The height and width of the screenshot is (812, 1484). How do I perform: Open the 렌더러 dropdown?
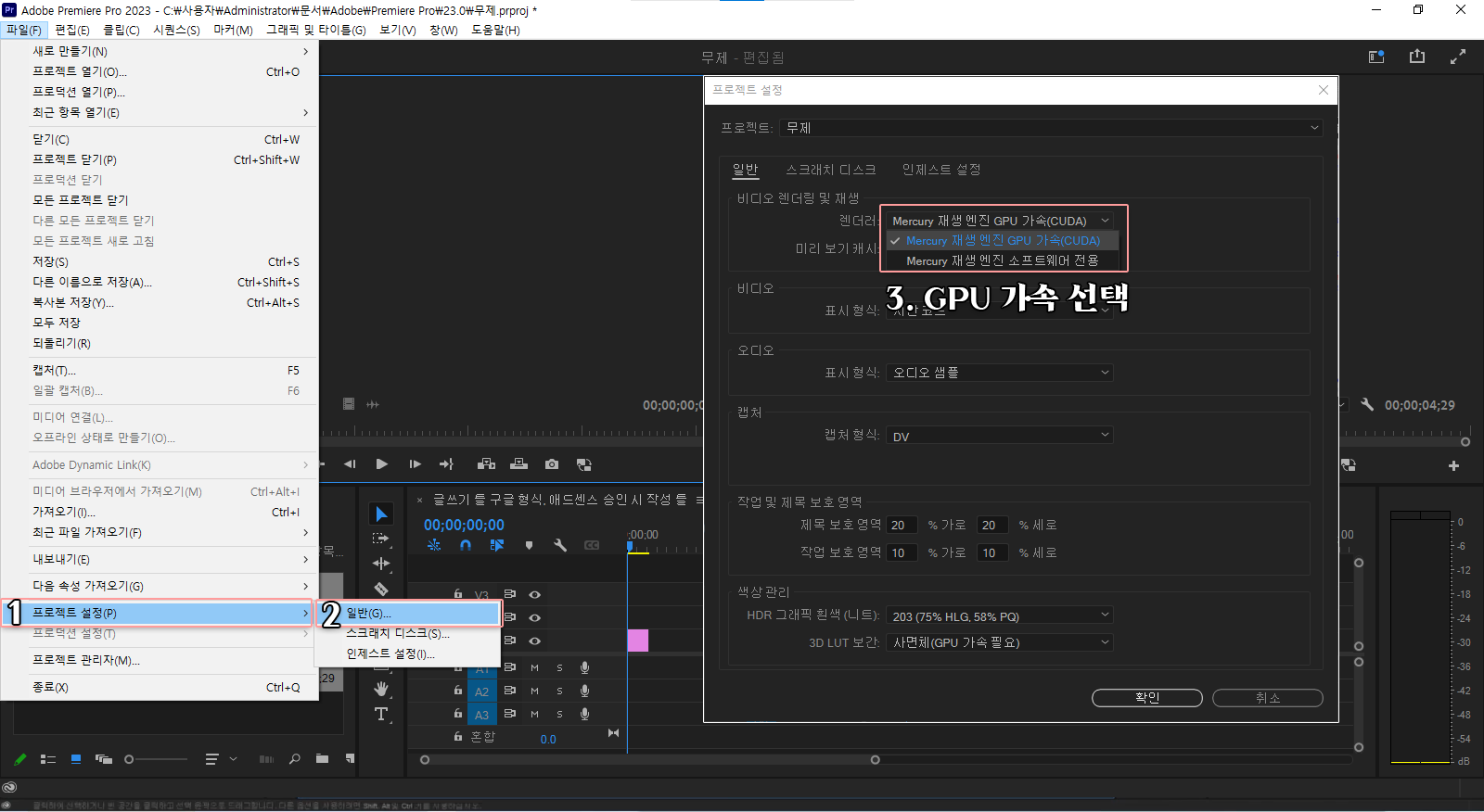pyautogui.click(x=1000, y=221)
